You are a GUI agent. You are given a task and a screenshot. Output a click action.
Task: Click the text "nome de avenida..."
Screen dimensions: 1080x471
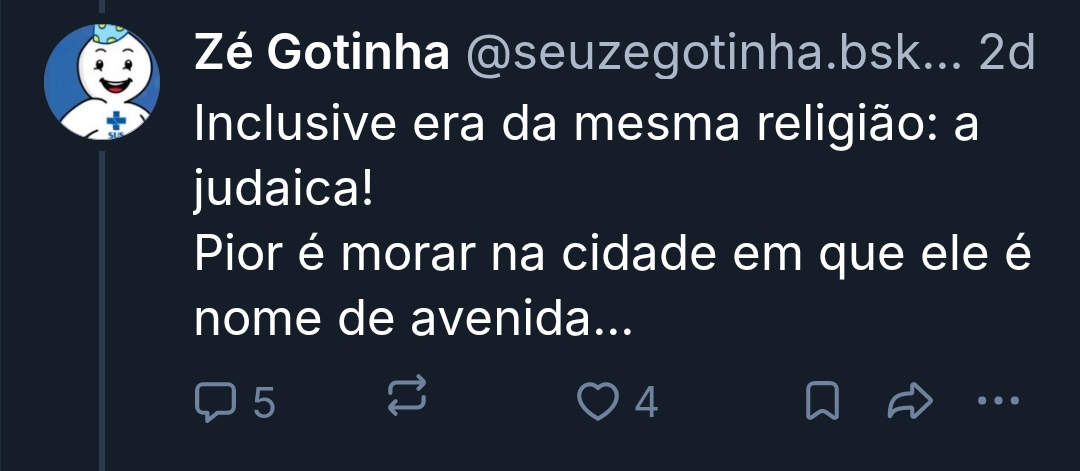(x=412, y=322)
